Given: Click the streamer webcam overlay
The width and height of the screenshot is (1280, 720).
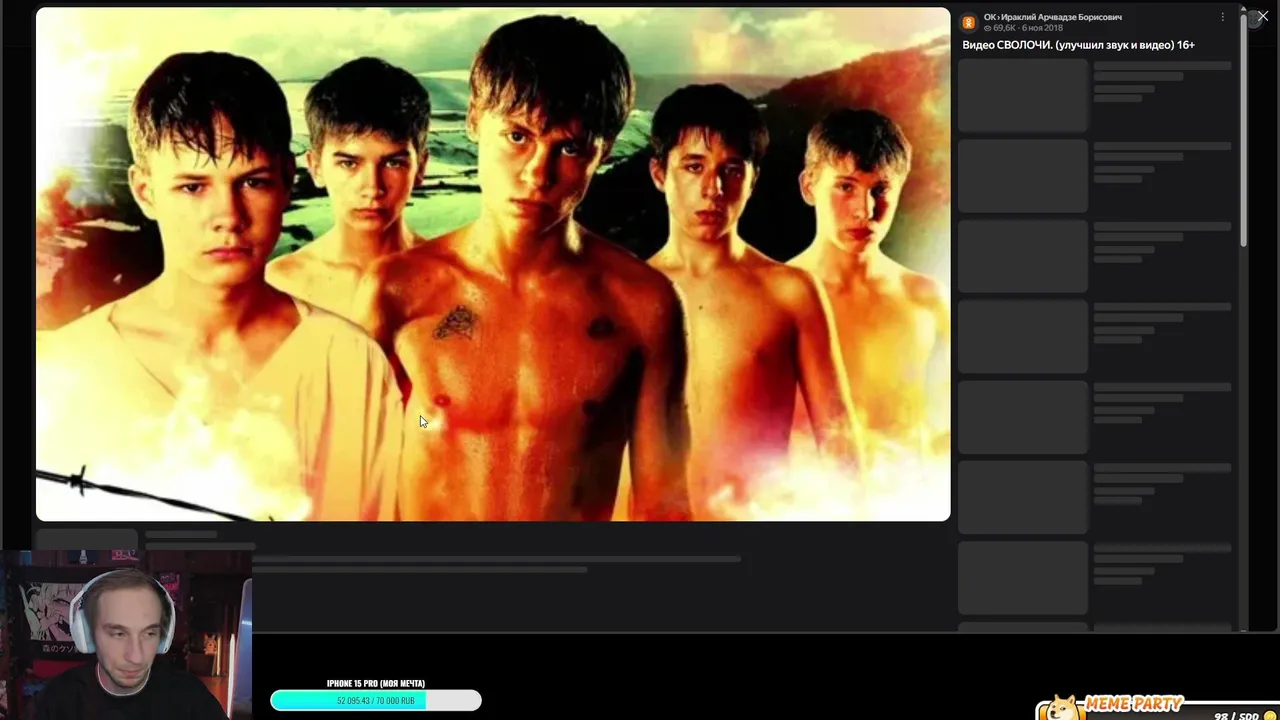Looking at the screenshot, I should [x=125, y=633].
